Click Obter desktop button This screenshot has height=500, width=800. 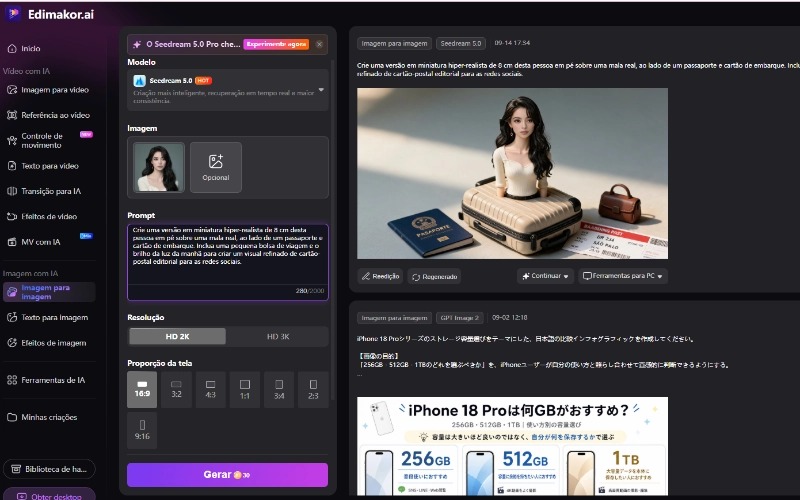coord(49,496)
